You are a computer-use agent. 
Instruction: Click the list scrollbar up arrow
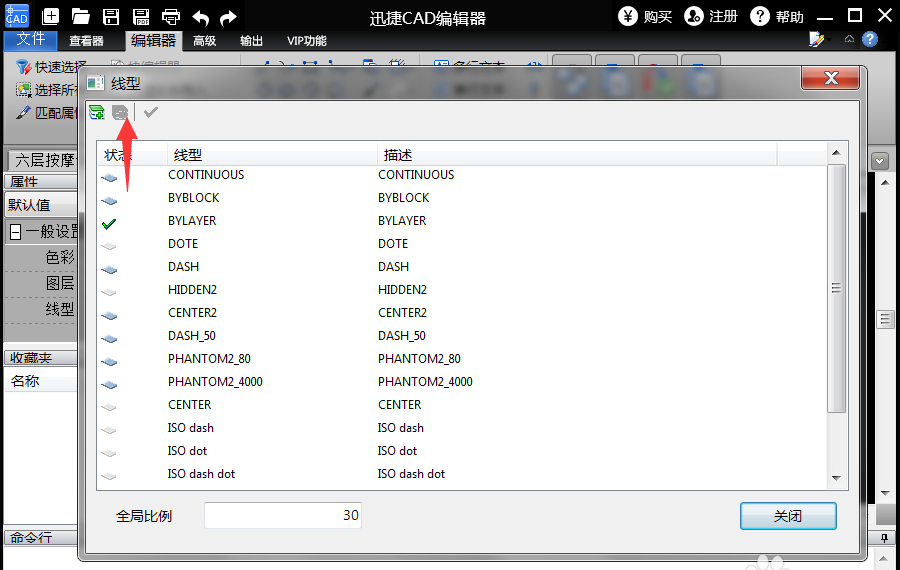pyautogui.click(x=836, y=152)
